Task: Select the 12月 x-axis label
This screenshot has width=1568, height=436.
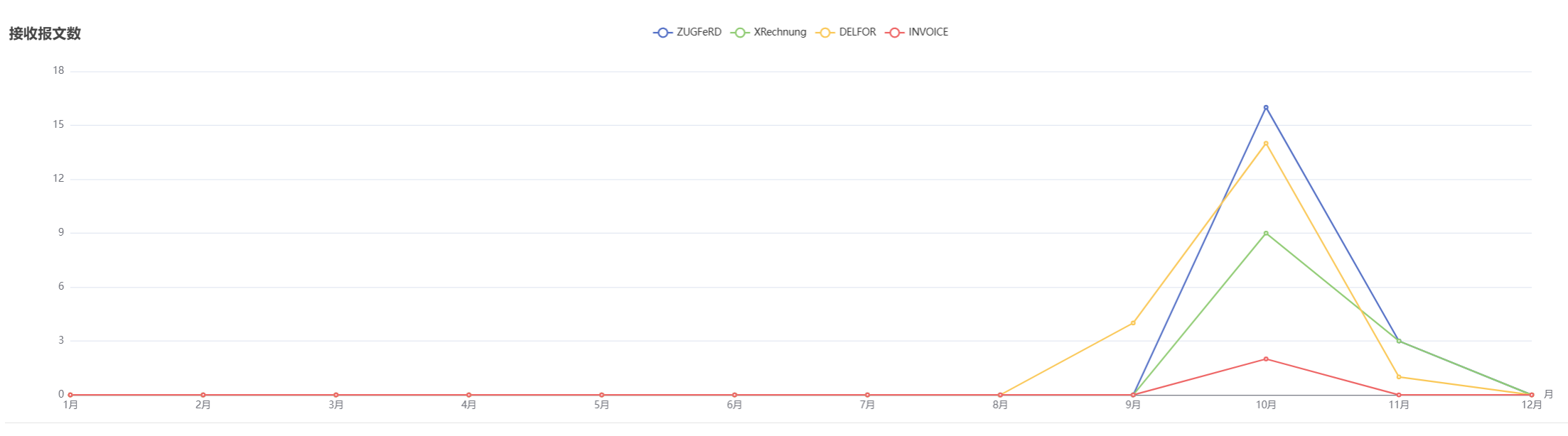Action: 1532,405
